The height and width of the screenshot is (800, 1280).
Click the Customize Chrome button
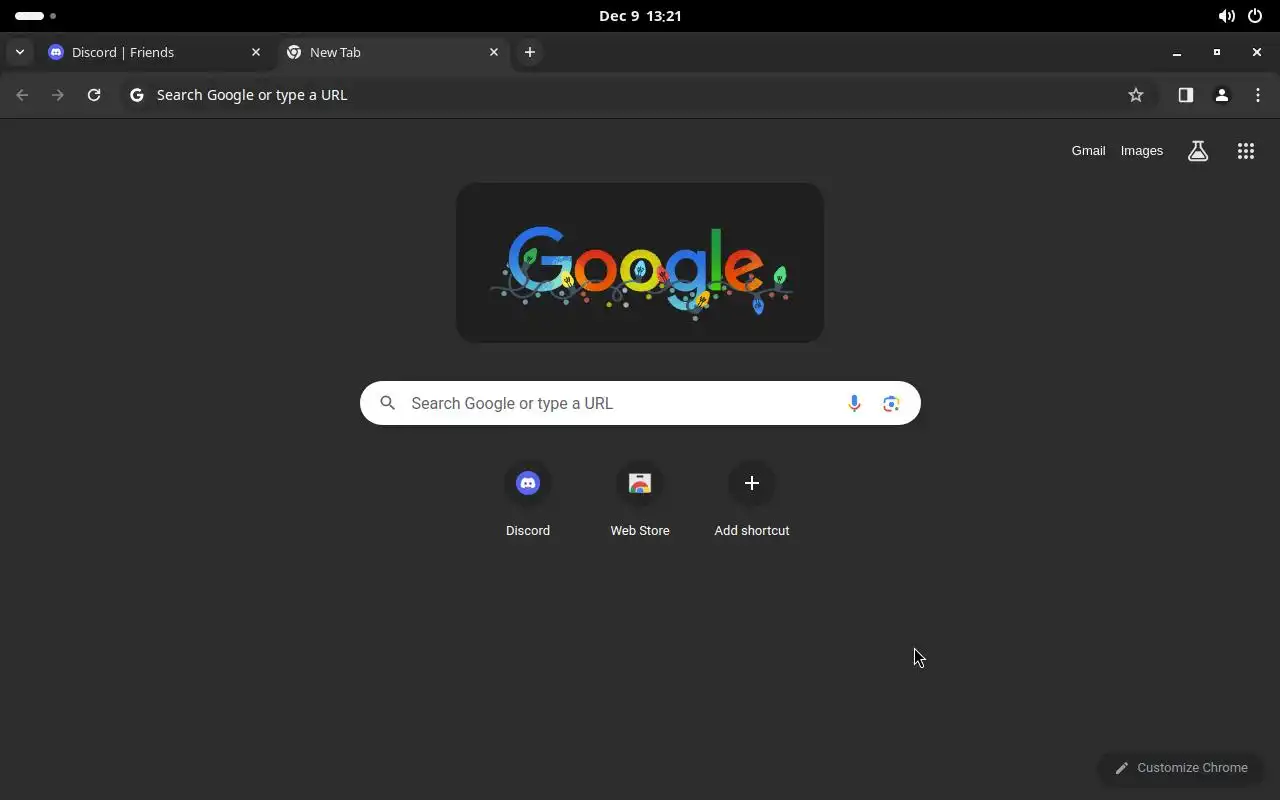click(x=1181, y=768)
